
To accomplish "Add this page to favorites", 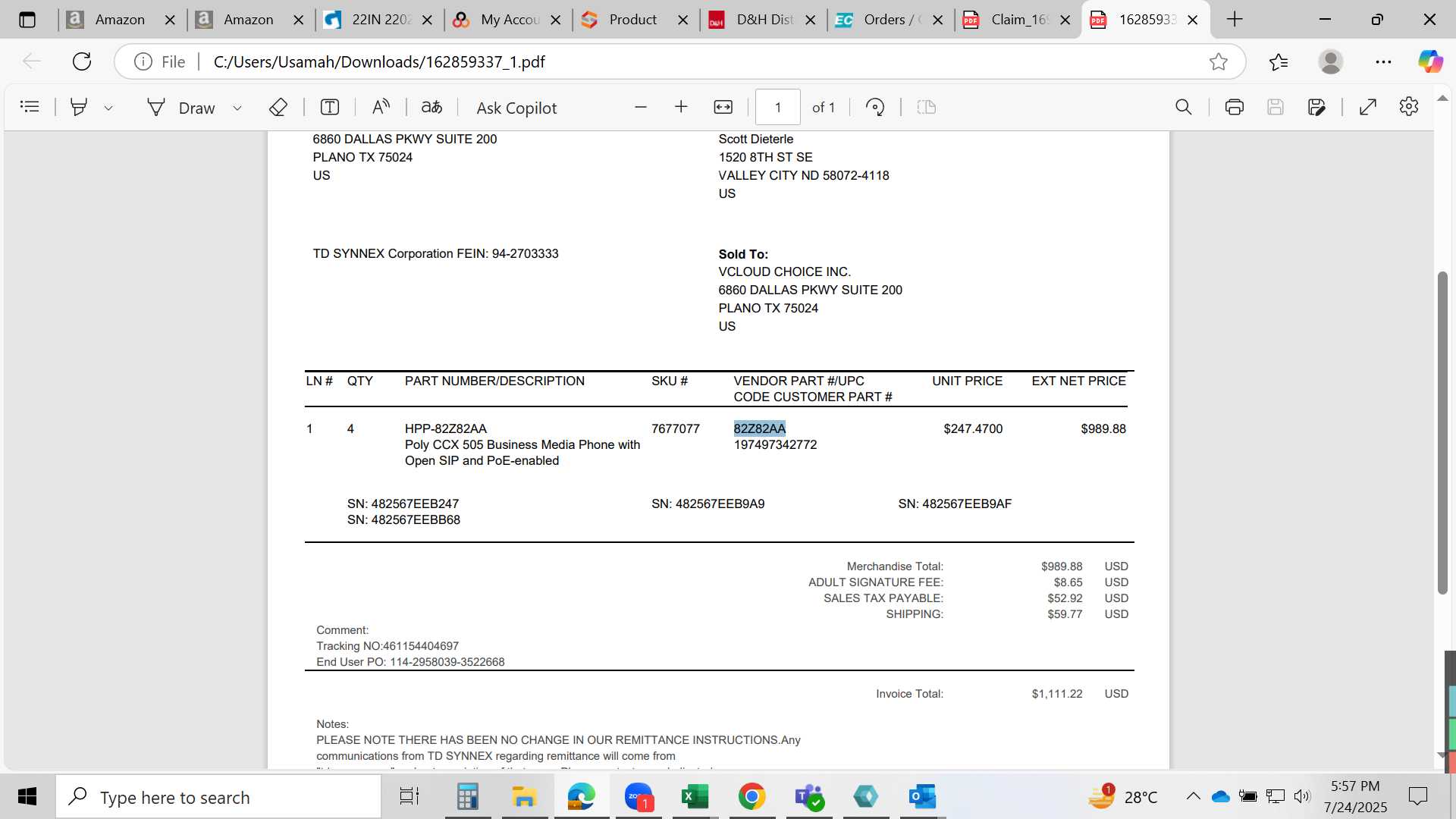I will (x=1219, y=61).
